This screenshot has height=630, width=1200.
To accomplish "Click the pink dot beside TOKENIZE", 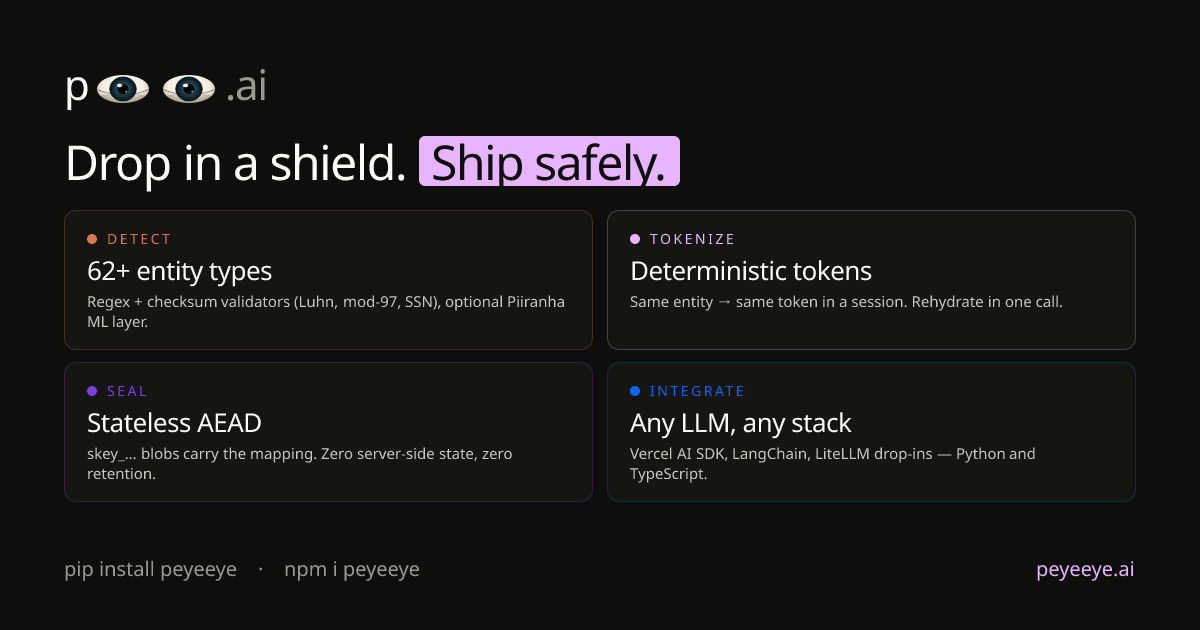I will (635, 239).
